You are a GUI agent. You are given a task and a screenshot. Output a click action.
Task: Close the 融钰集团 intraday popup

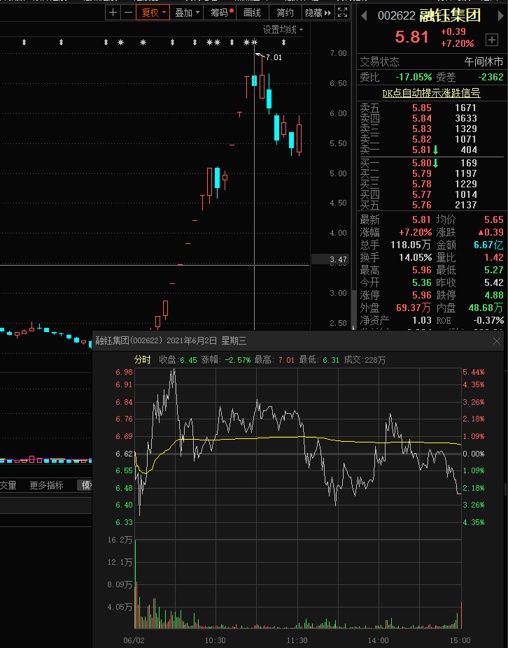point(496,341)
